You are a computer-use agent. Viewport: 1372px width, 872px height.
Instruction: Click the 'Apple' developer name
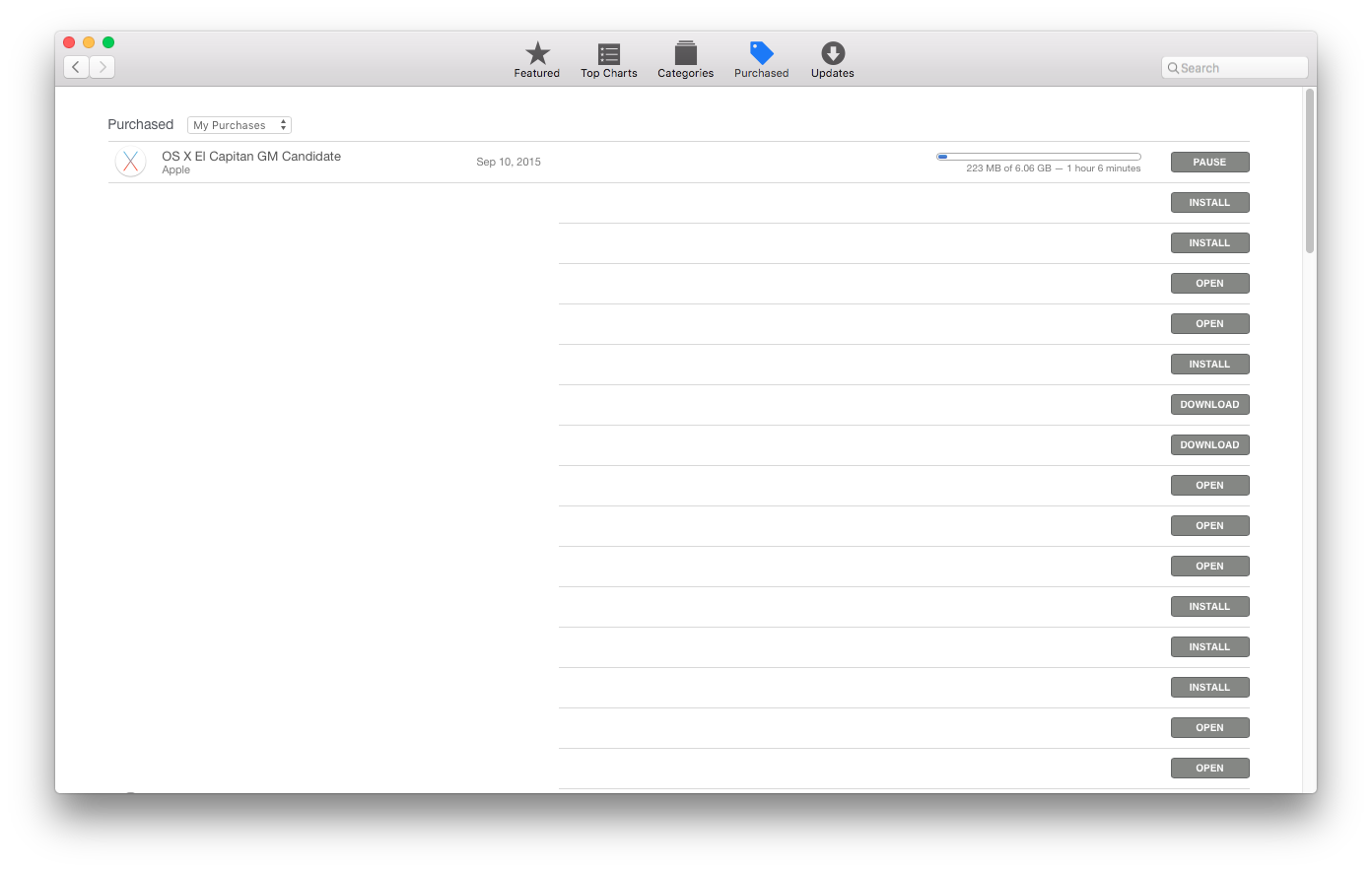point(176,170)
